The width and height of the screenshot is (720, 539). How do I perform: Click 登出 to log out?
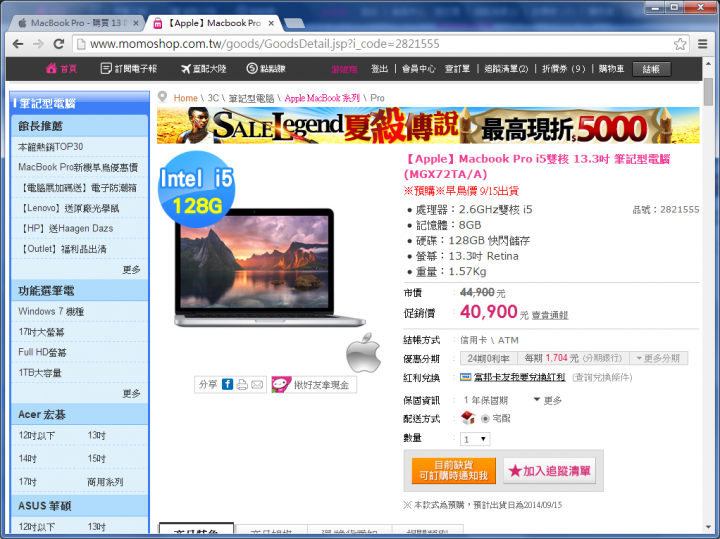[379, 69]
